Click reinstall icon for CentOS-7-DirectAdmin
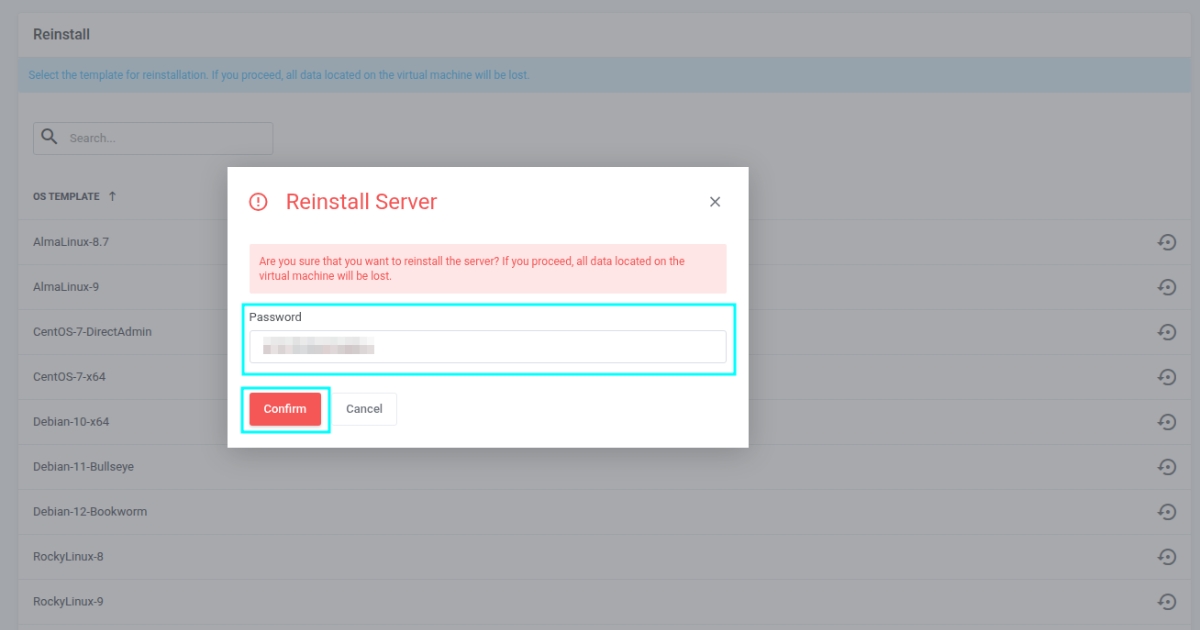1200x630 pixels. click(x=1166, y=332)
